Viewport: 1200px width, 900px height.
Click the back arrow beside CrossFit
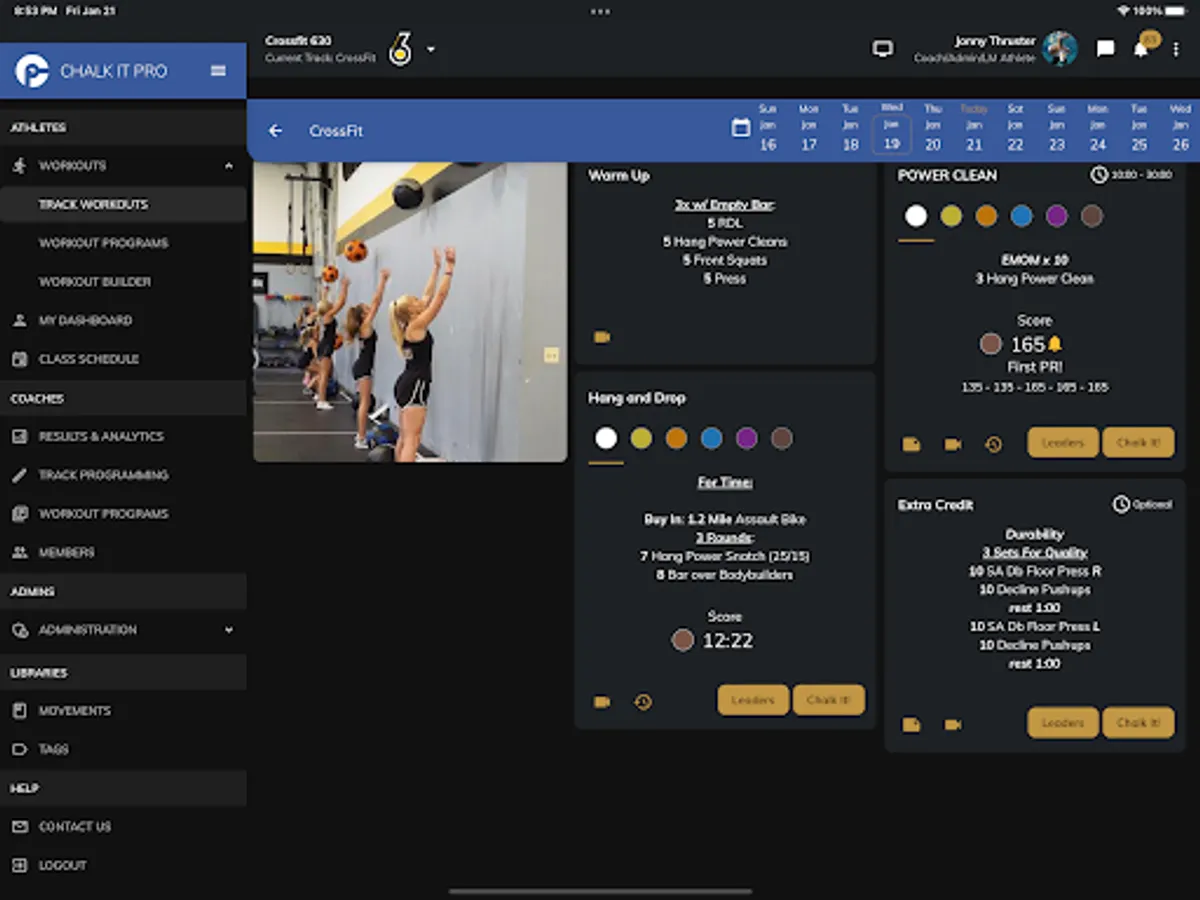[x=276, y=131]
